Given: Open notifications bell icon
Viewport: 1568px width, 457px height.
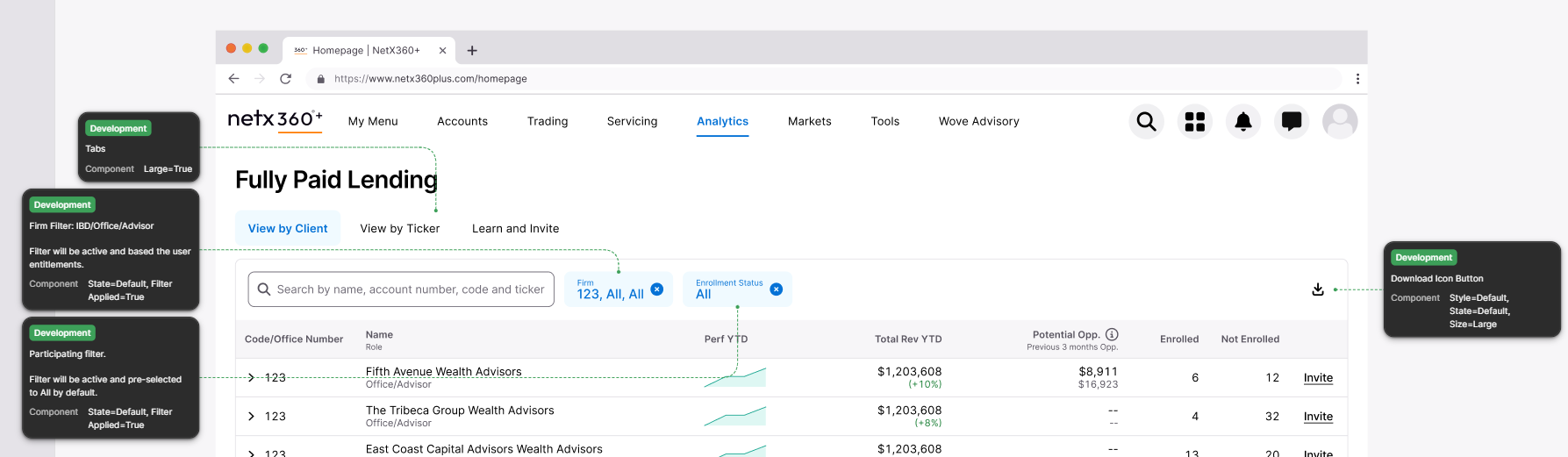Looking at the screenshot, I should tap(1242, 121).
